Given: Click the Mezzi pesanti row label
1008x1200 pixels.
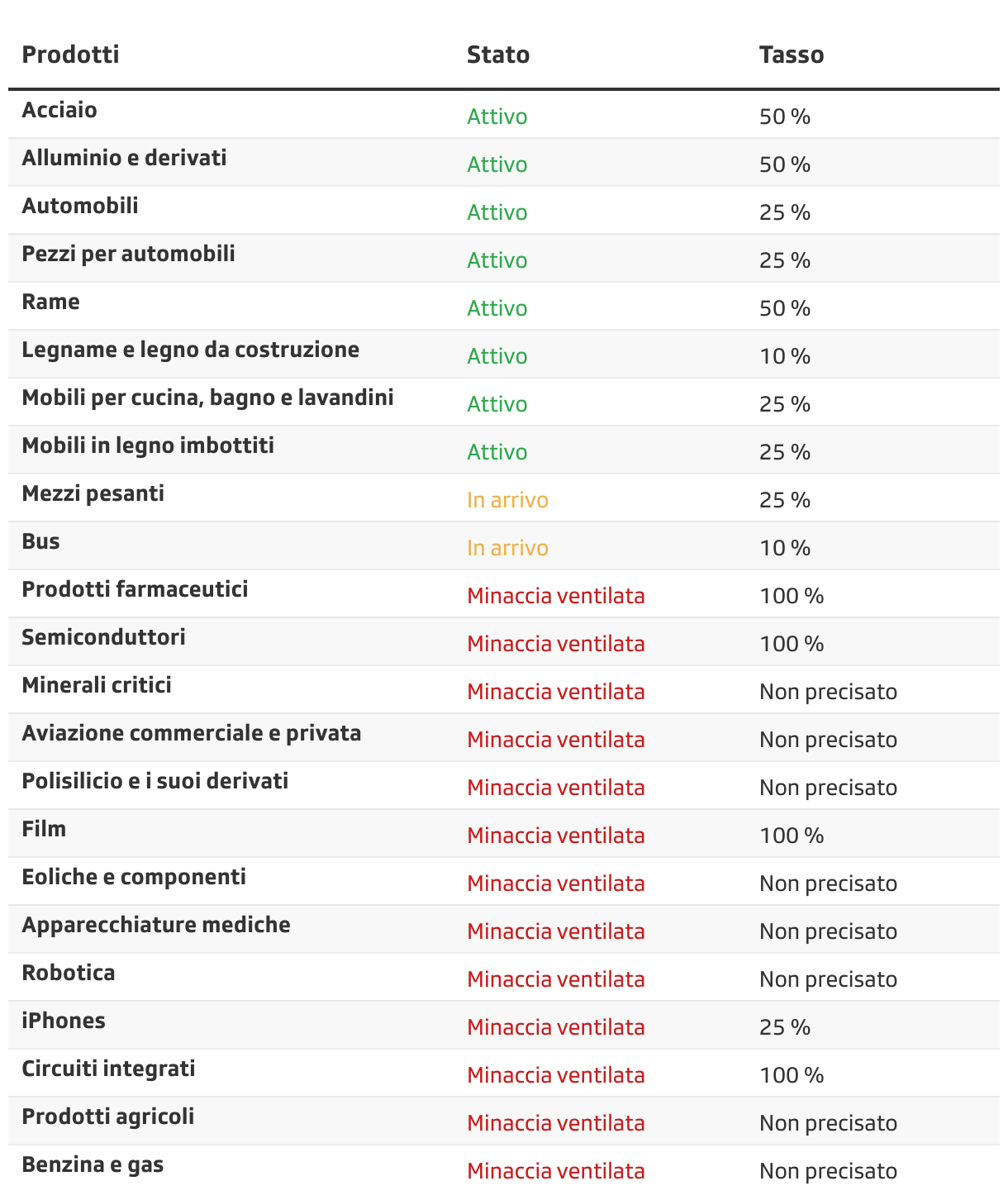Looking at the screenshot, I should (93, 493).
